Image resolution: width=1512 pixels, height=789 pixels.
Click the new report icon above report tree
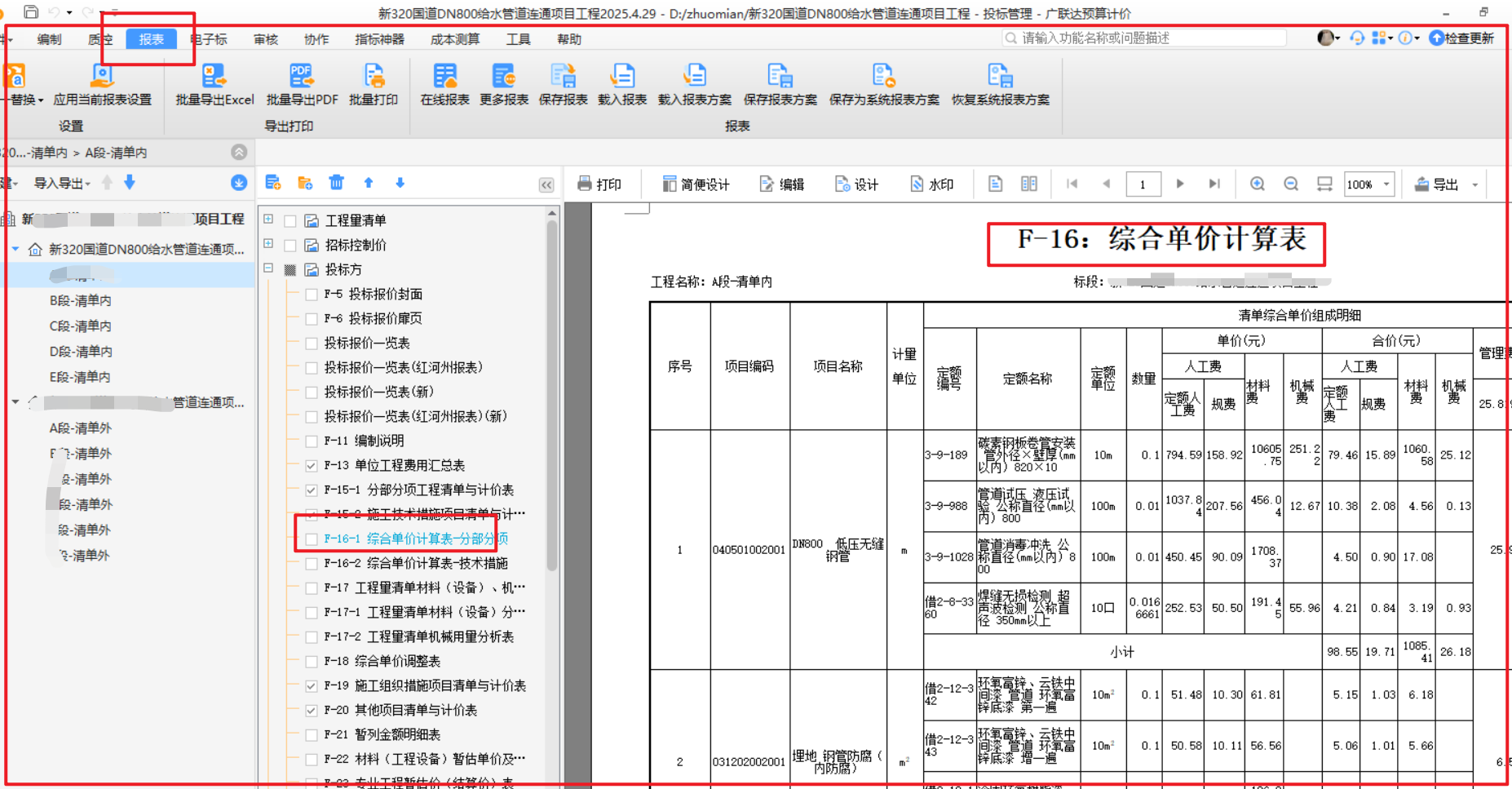273,183
